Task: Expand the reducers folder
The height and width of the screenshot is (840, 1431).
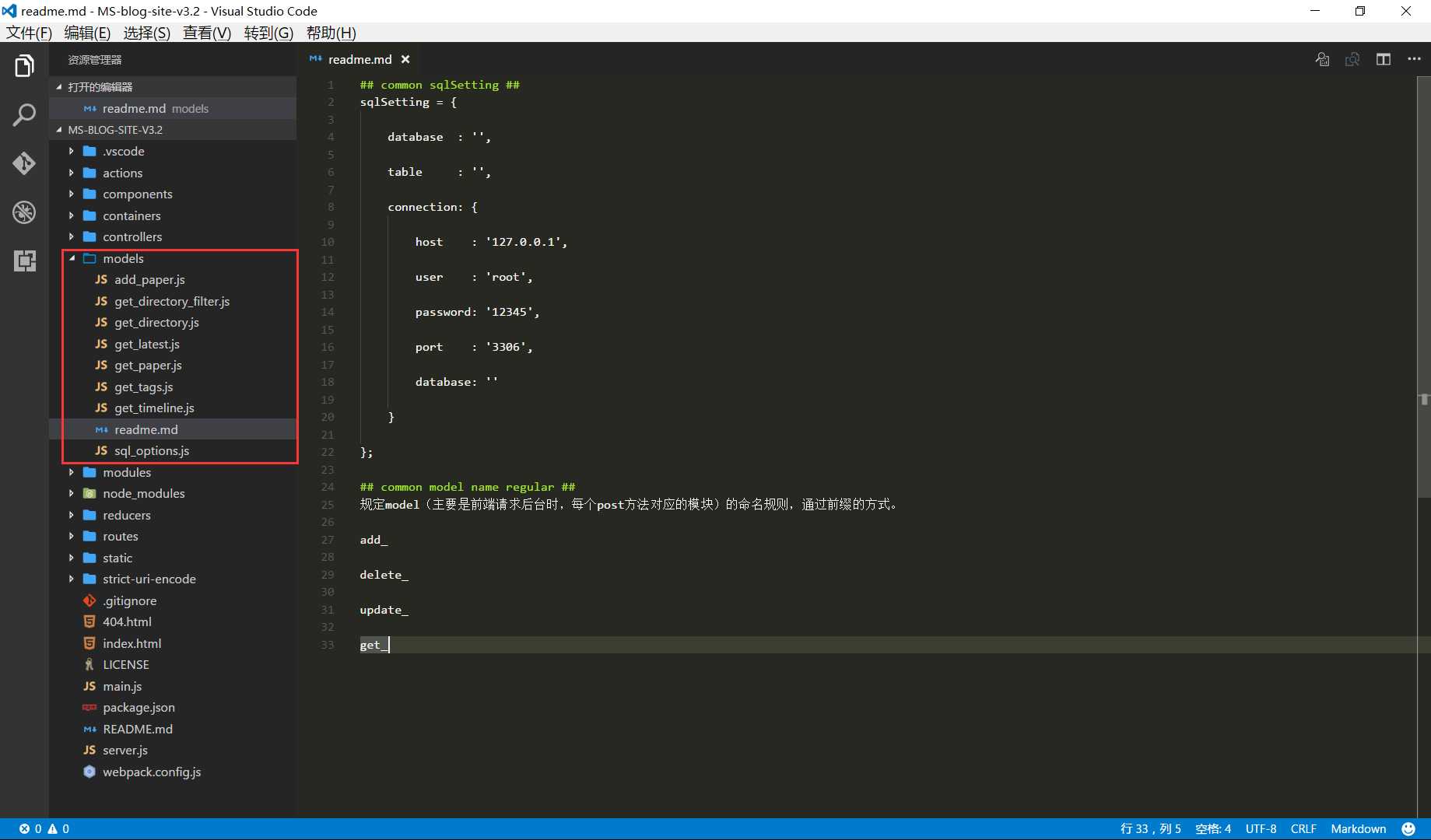Action: click(72, 515)
